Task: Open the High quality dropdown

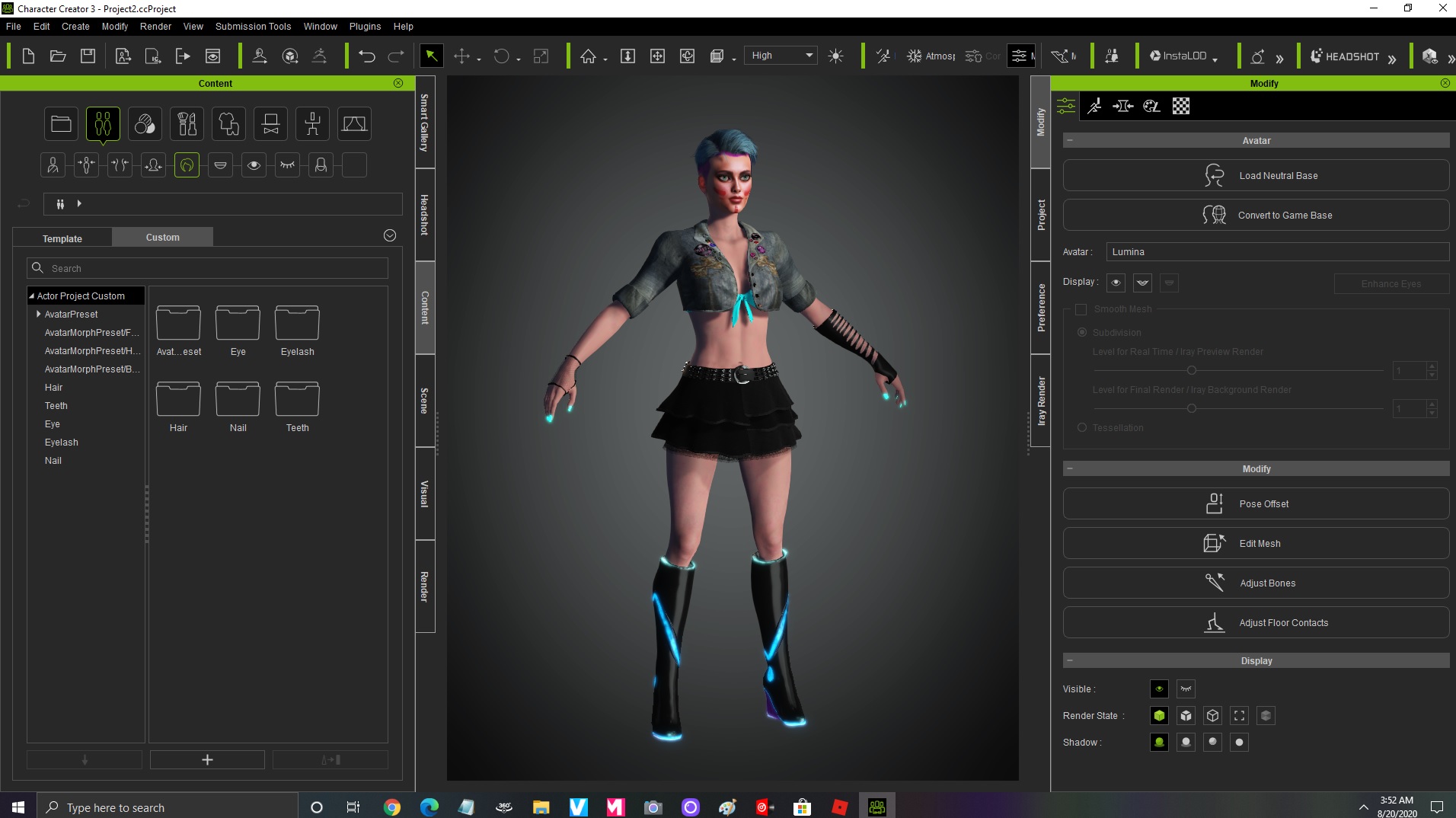Action: 781,55
